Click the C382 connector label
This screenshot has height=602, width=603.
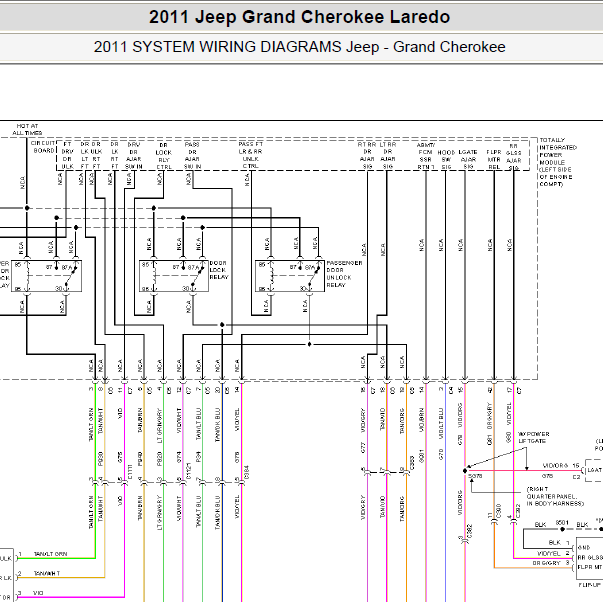(469, 531)
